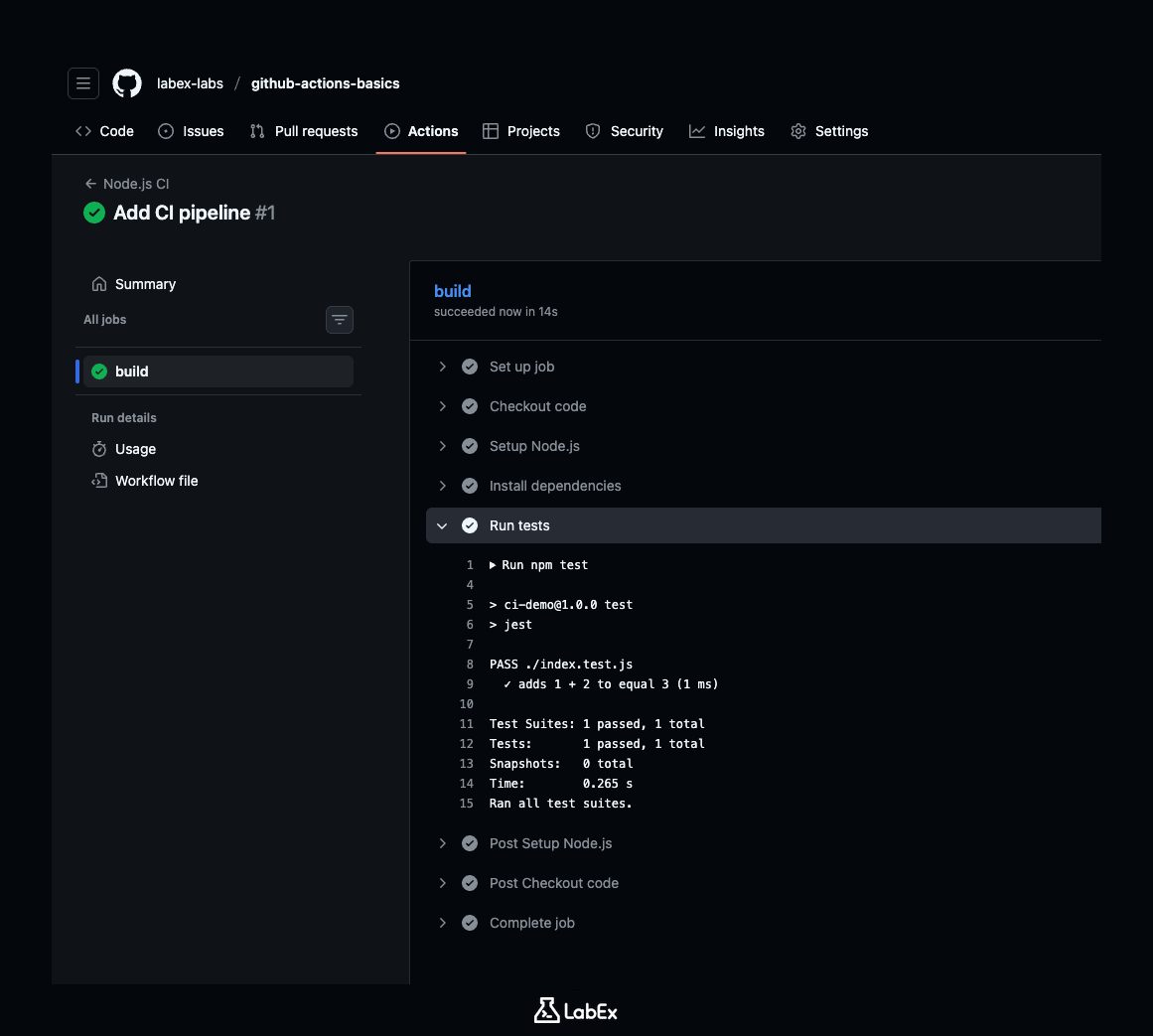1153x1036 pixels.
Task: Click the 'Time: 0.265 s' log line
Action: [x=561, y=783]
